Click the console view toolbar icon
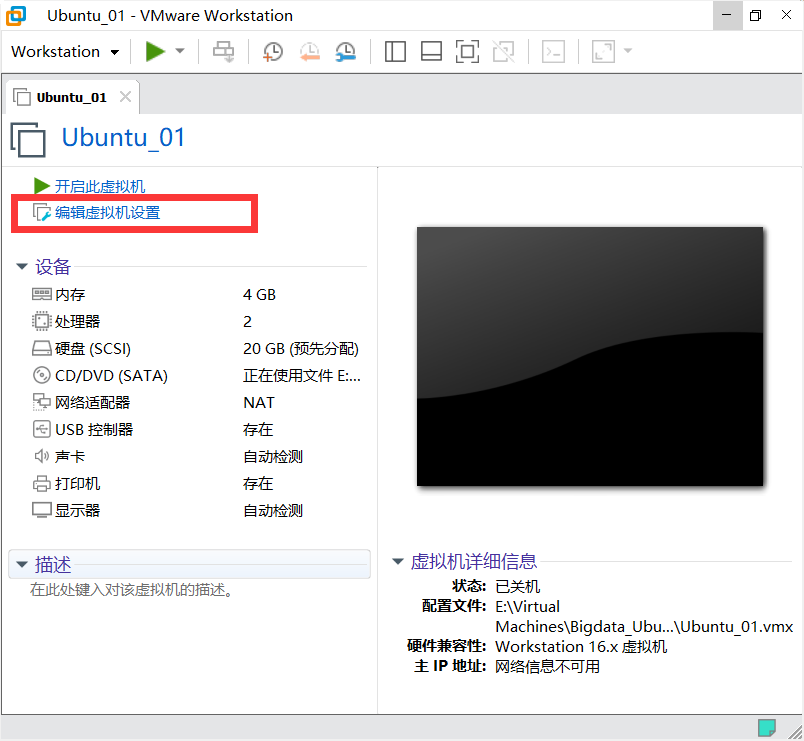 554,51
